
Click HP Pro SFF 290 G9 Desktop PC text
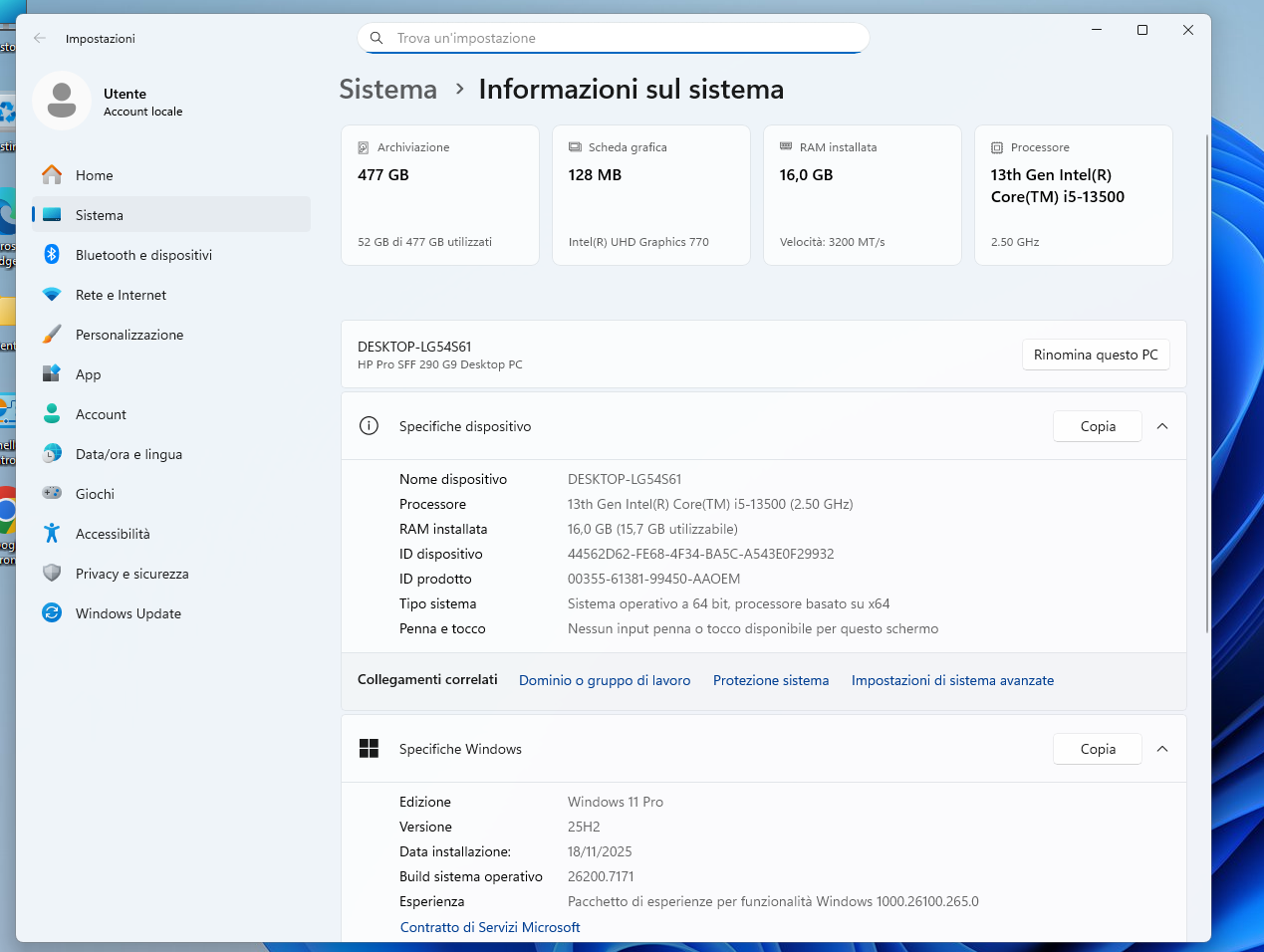tap(440, 364)
